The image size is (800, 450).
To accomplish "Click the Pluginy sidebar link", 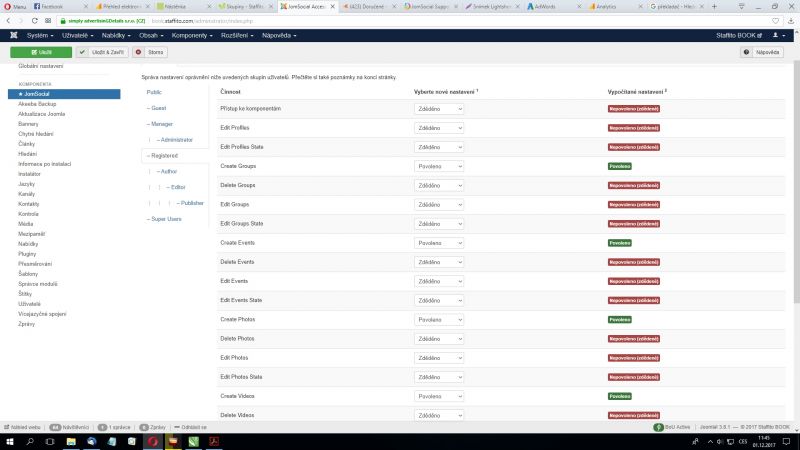I will (x=29, y=254).
